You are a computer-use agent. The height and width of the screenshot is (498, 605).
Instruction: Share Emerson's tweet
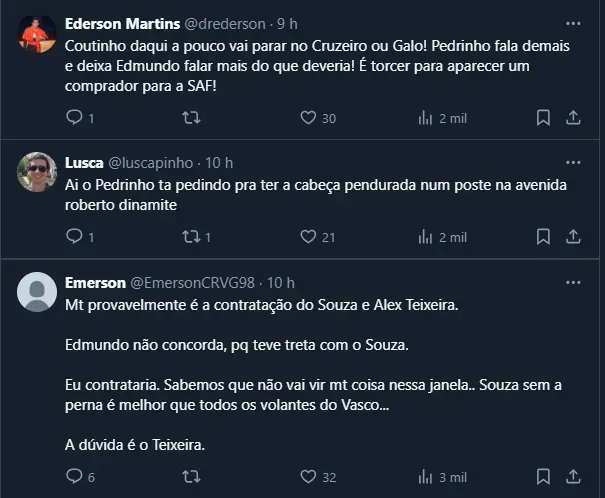574,477
